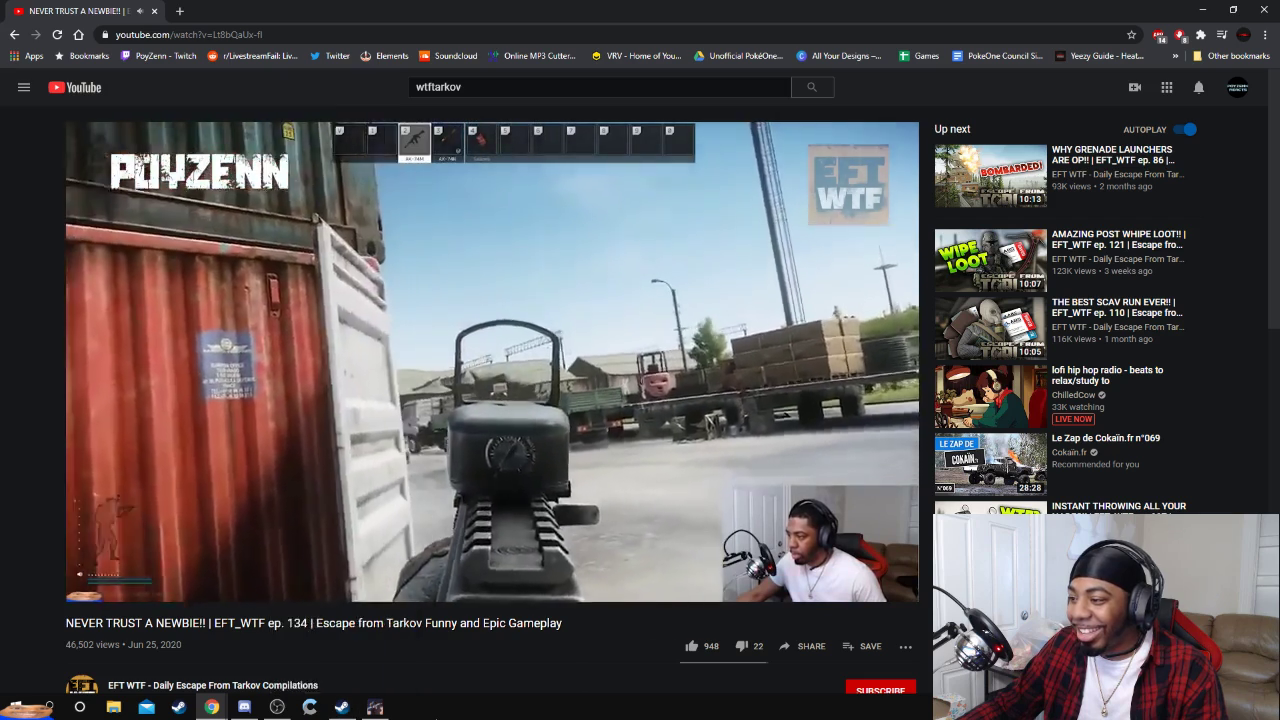1280x720 pixels.
Task: Open ChilledCow channel name
Action: [x=1073, y=395]
